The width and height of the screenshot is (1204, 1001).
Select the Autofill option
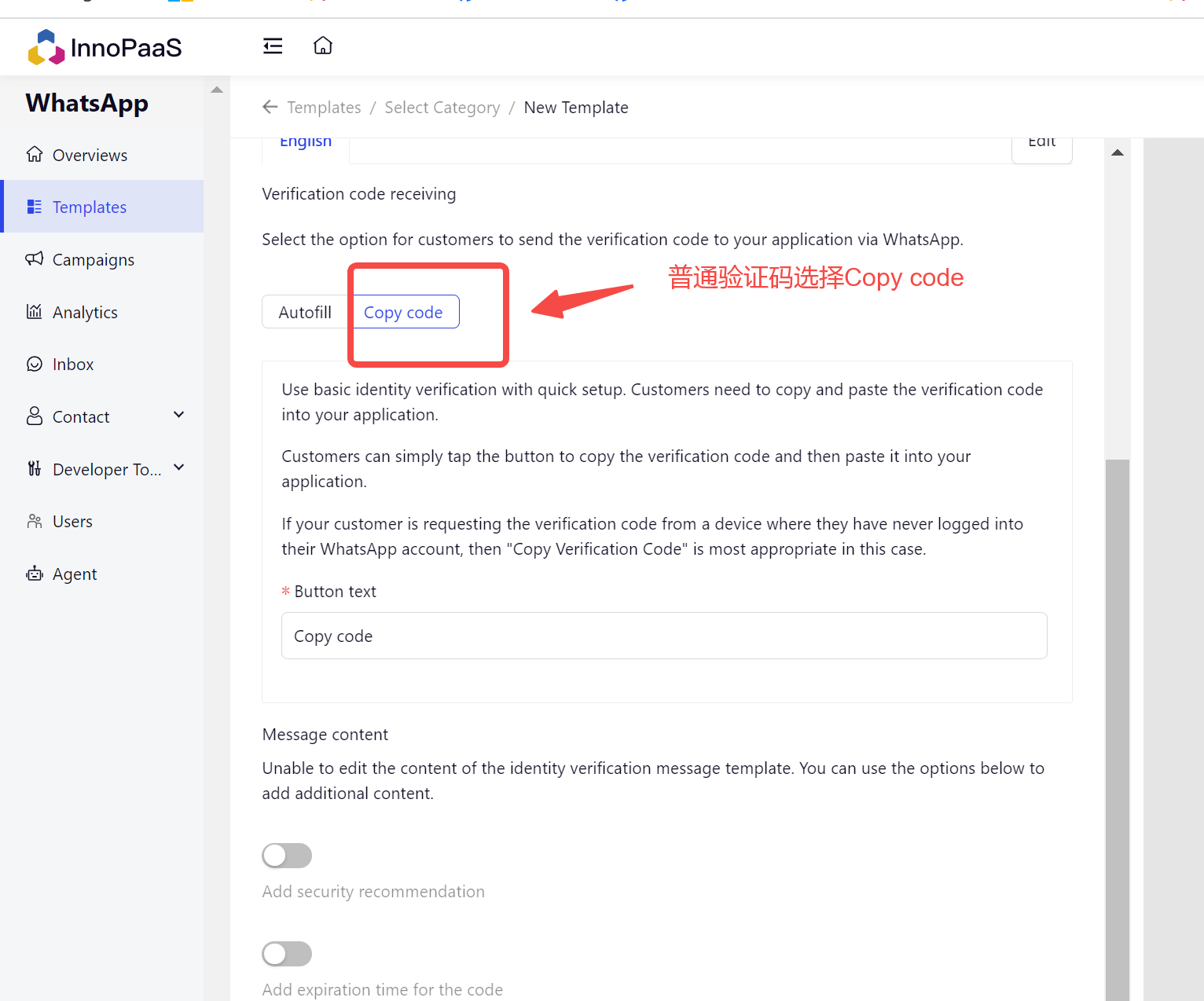[305, 312]
